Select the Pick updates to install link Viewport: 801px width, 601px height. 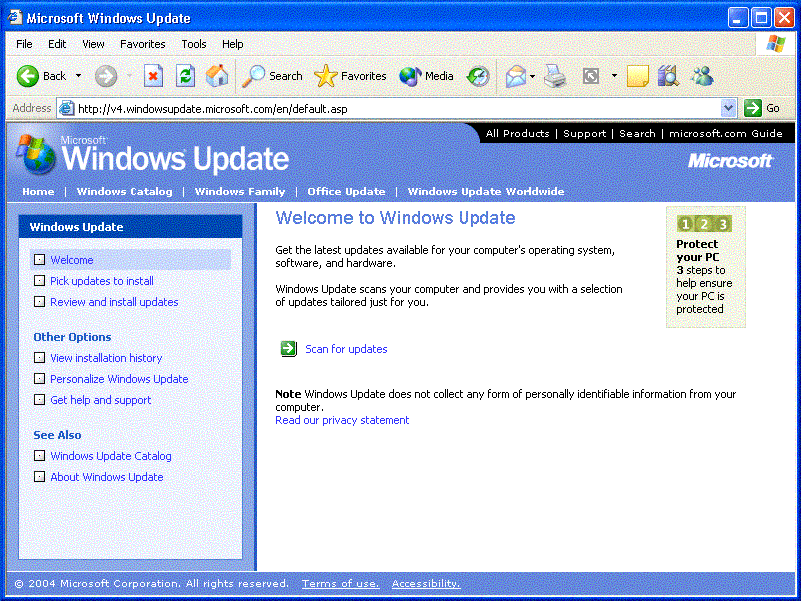[102, 281]
